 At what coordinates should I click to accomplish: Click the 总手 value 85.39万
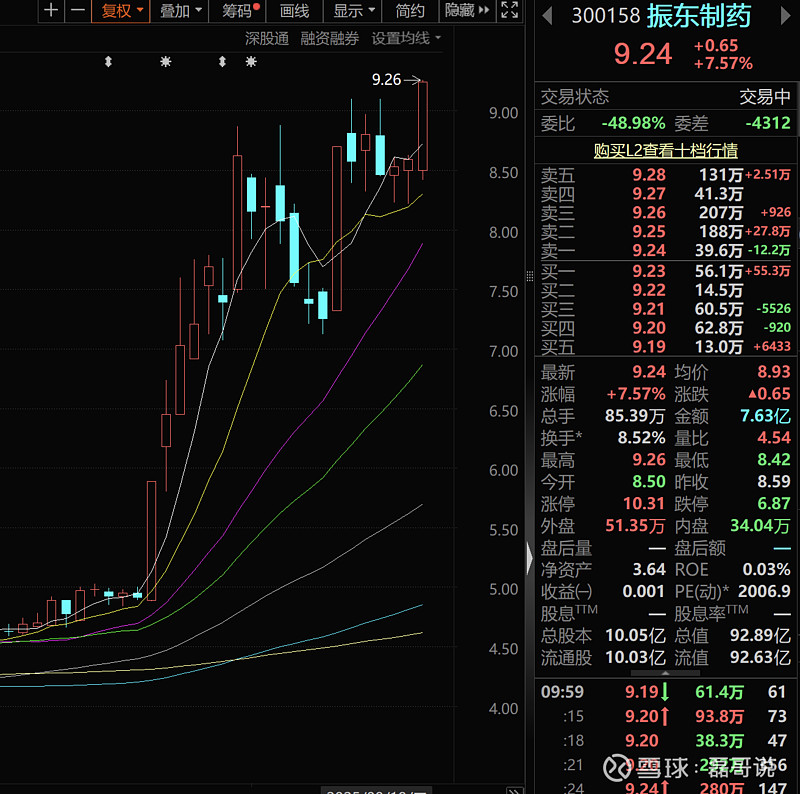point(635,416)
